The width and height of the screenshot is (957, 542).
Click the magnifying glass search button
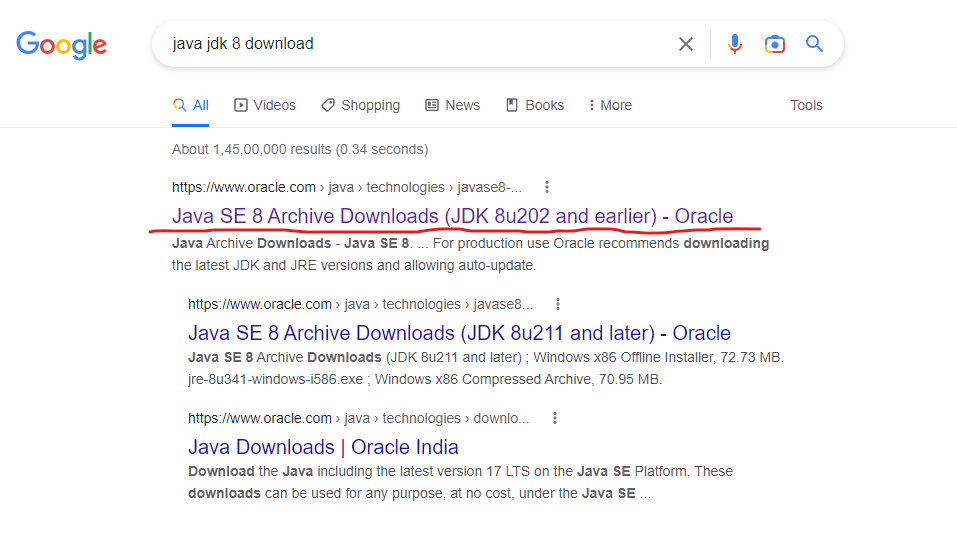[x=815, y=44]
